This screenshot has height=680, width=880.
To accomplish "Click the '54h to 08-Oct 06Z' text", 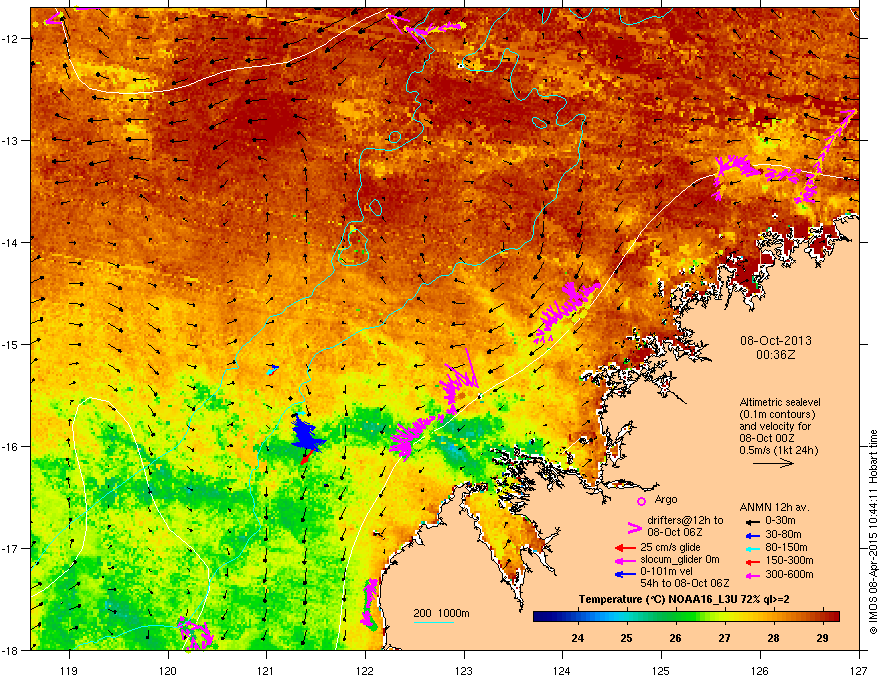I will [x=685, y=583].
